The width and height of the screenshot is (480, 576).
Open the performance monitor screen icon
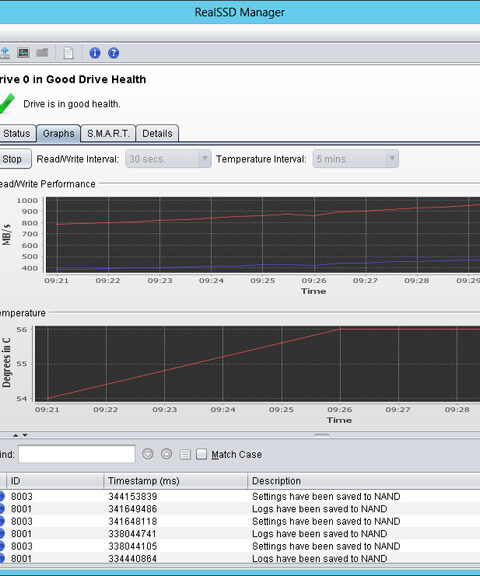pos(24,53)
